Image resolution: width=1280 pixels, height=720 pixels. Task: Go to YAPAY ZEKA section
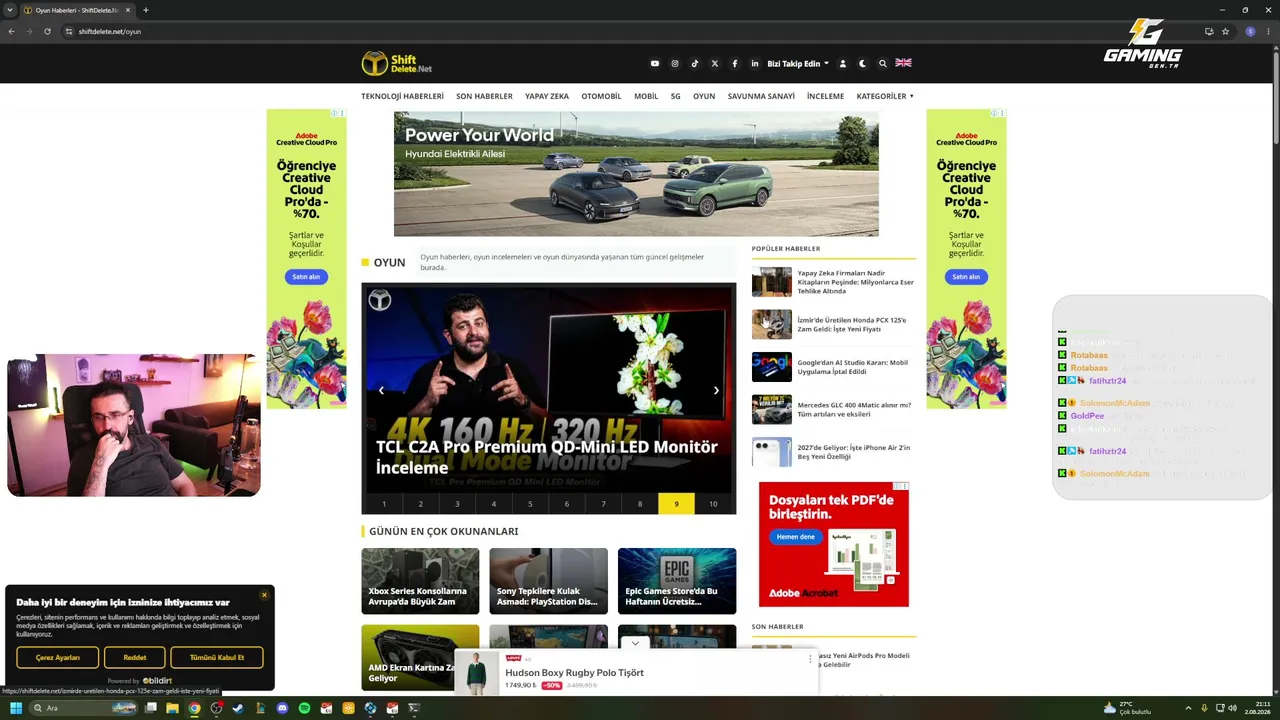[x=547, y=96]
